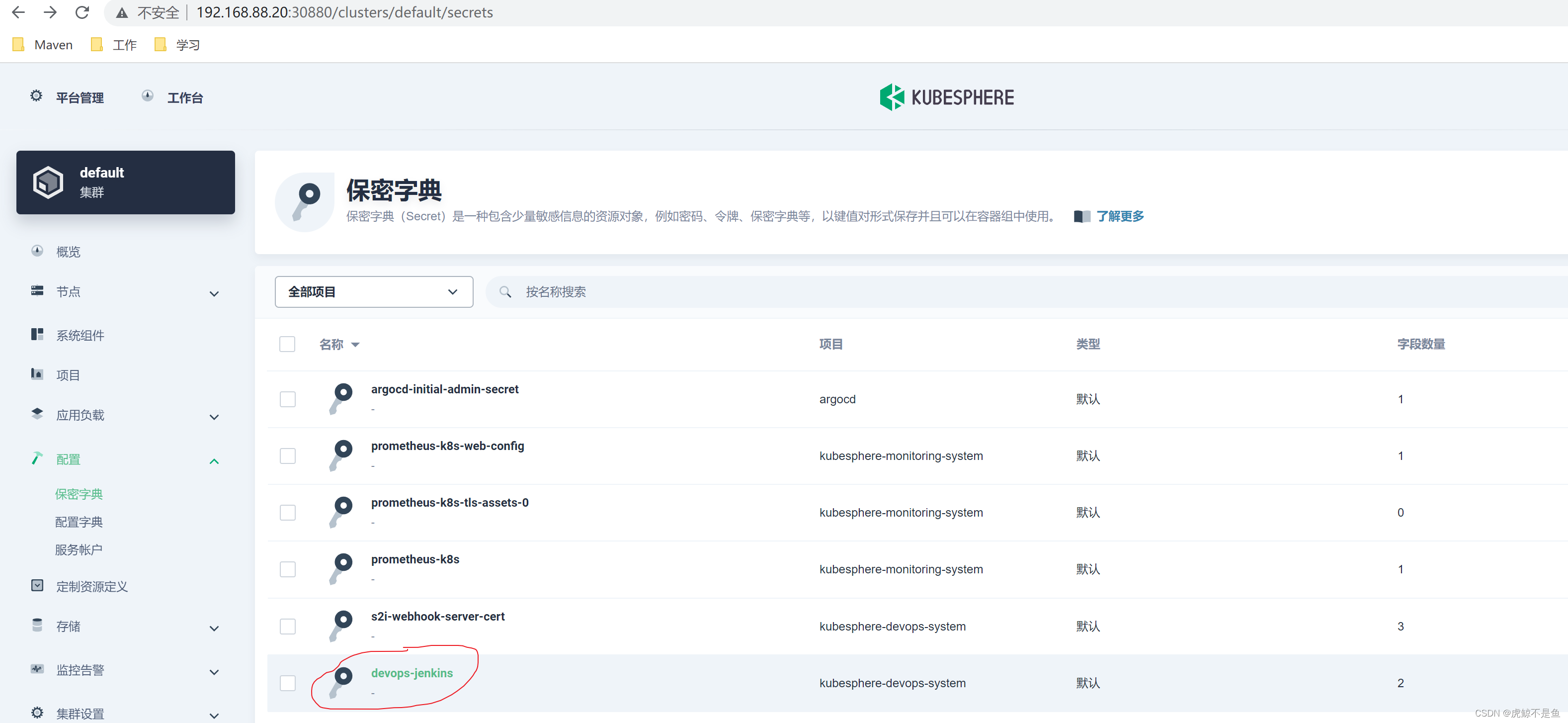Open the 概览 (Overview) panel in sidebar
The height and width of the screenshot is (723, 1568).
coord(68,251)
